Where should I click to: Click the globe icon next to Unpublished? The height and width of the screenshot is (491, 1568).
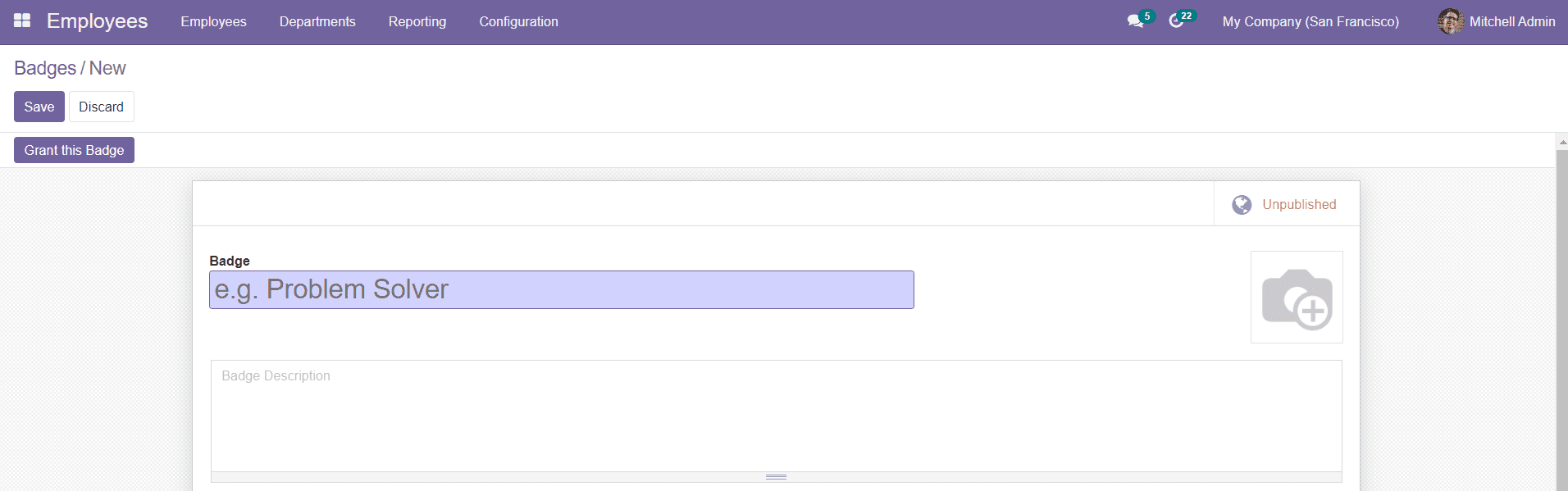pyautogui.click(x=1242, y=204)
